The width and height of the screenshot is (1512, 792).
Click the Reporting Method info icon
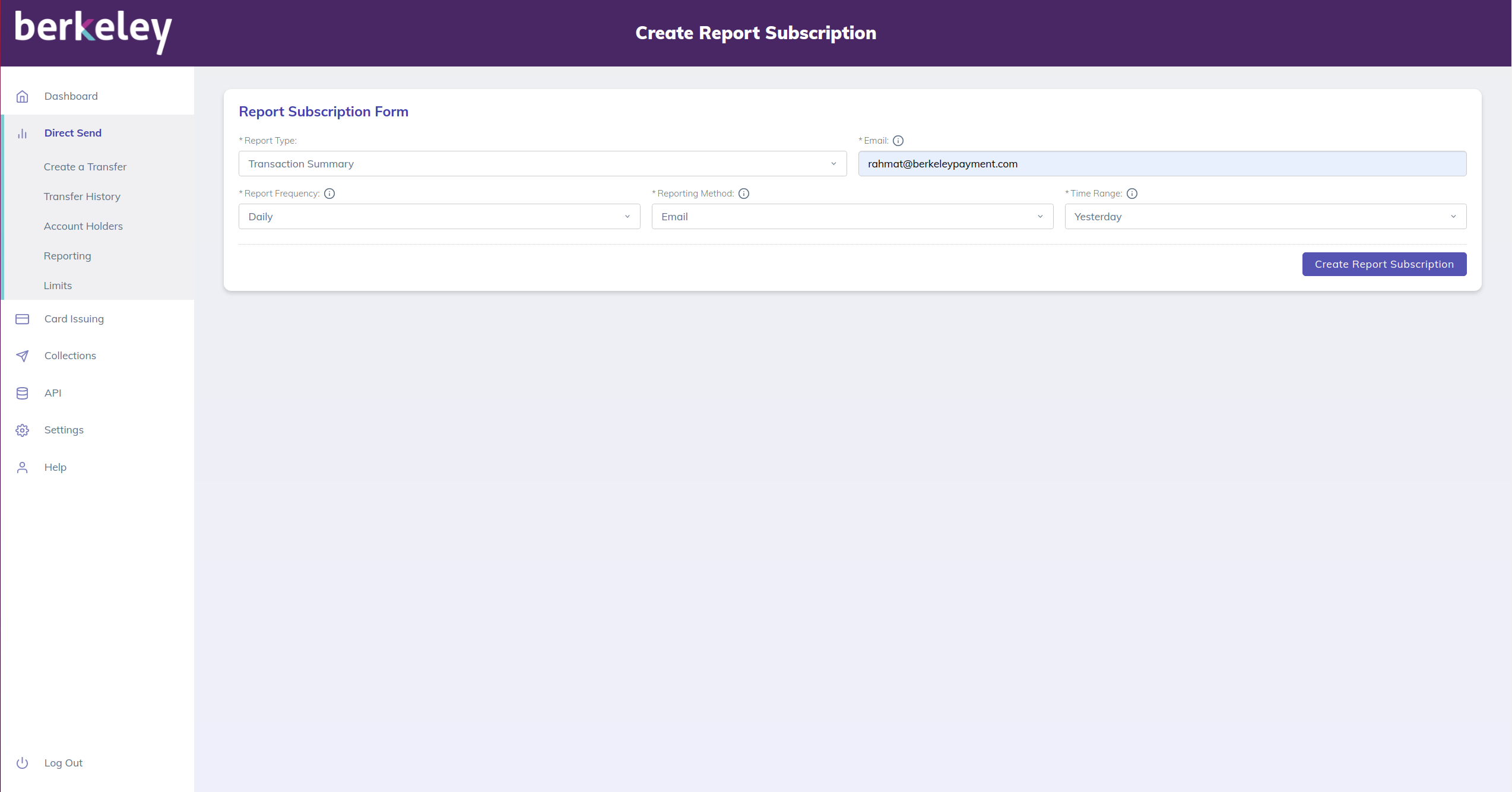coord(744,194)
